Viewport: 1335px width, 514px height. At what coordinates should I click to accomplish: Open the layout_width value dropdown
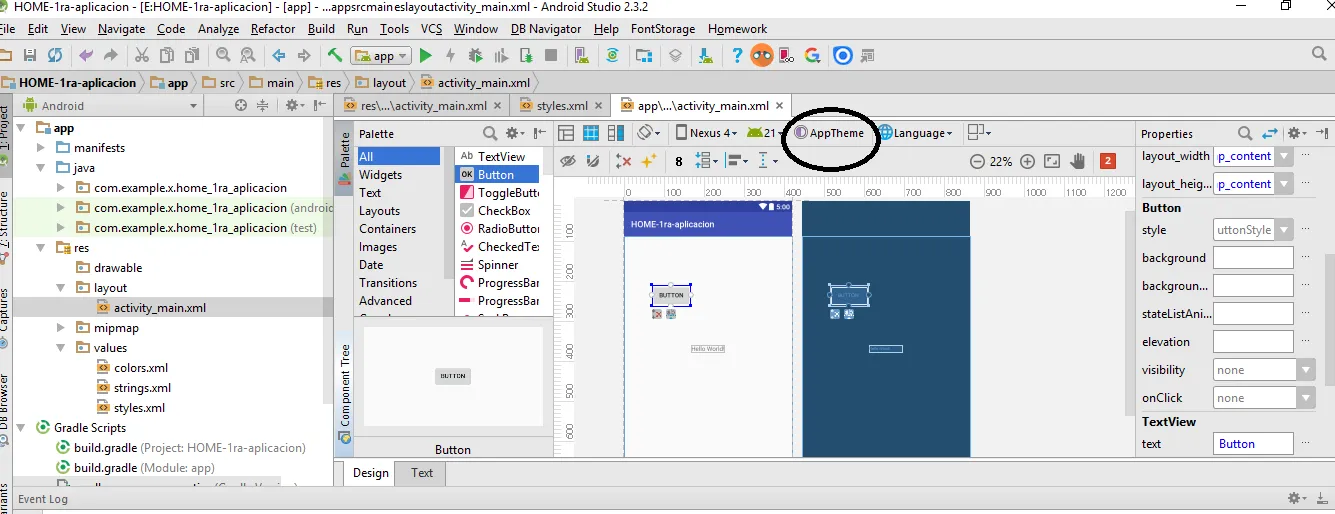pyautogui.click(x=1284, y=156)
